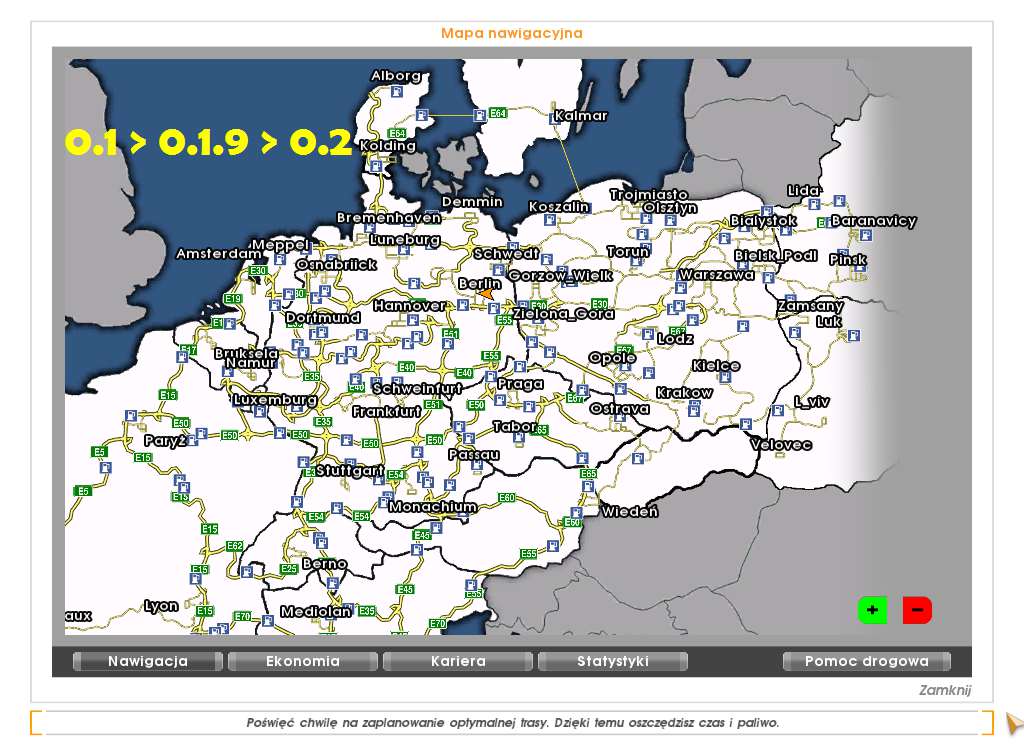Open the Nawigacja tab
This screenshot has width=1024, height=744.
click(148, 661)
